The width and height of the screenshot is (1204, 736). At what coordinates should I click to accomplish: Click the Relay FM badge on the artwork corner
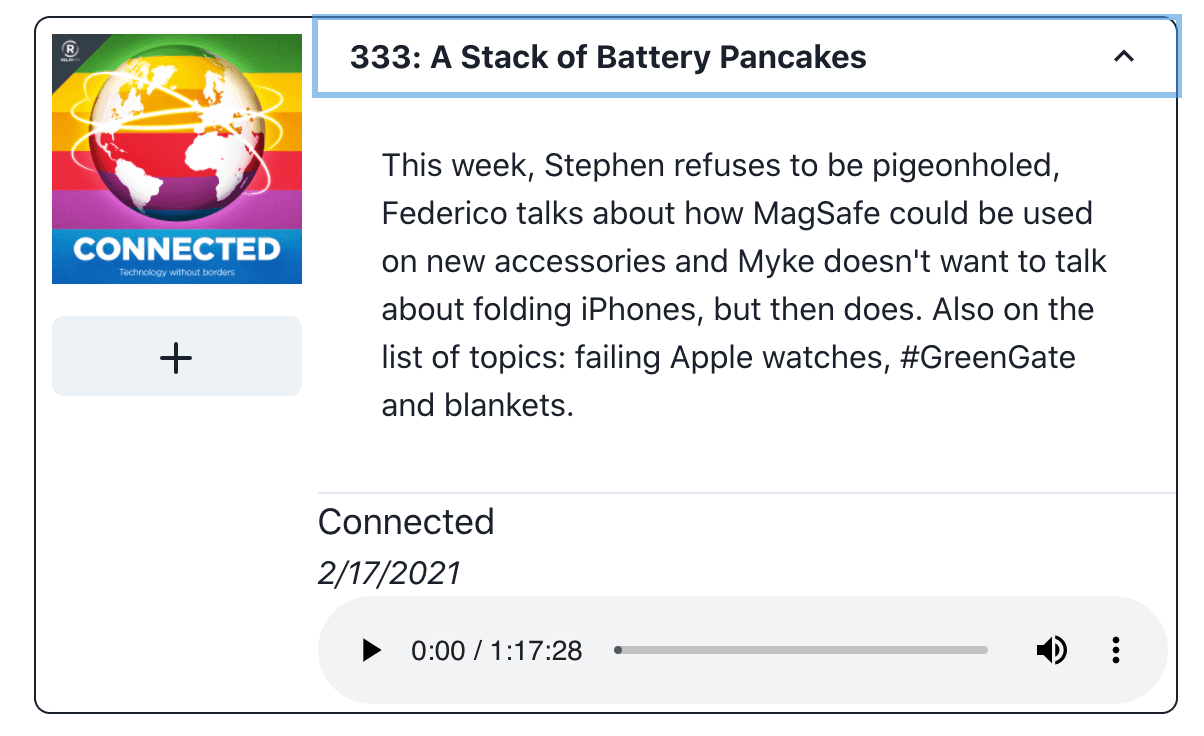coord(71,49)
